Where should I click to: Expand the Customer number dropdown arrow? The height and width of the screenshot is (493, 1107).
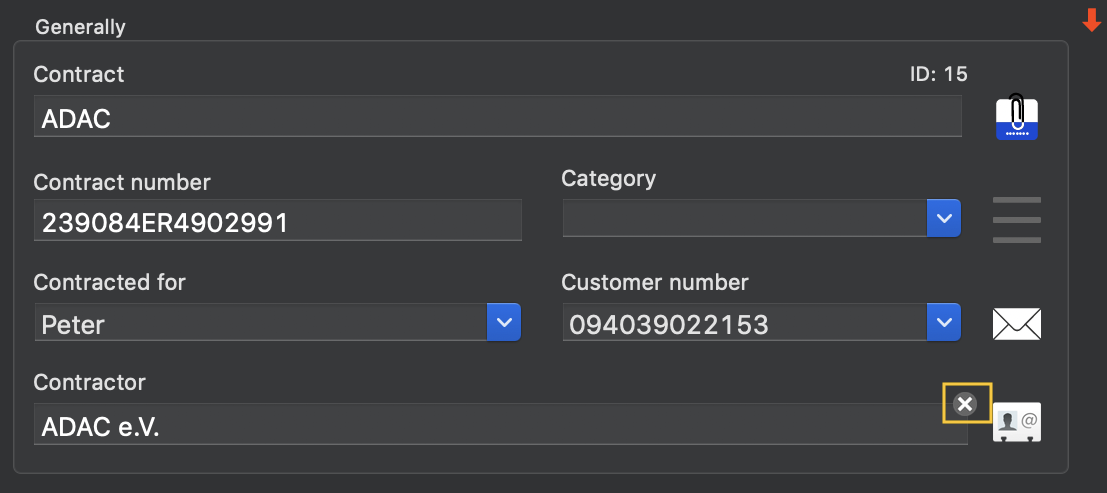(x=944, y=323)
